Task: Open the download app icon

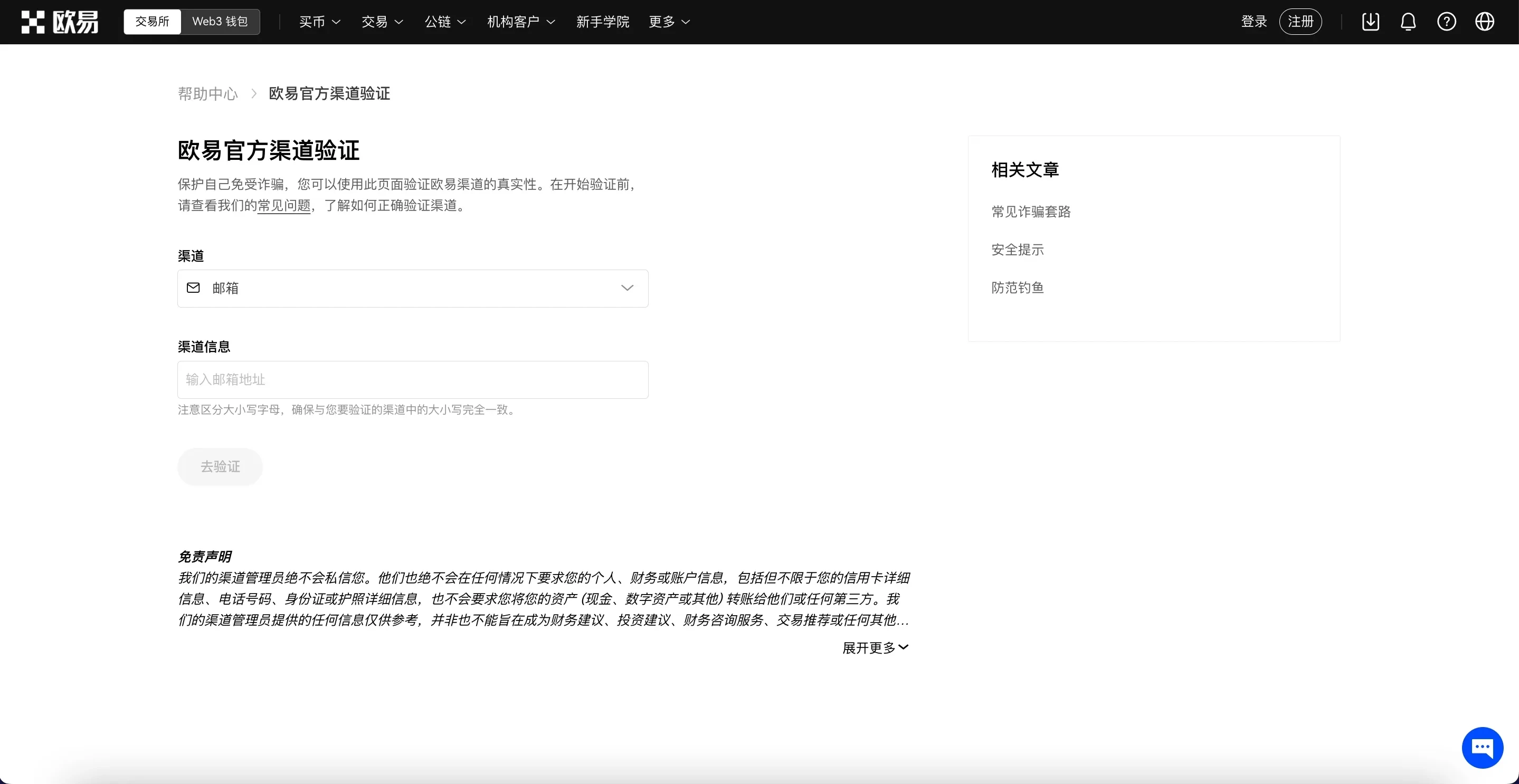Action: (x=1370, y=22)
